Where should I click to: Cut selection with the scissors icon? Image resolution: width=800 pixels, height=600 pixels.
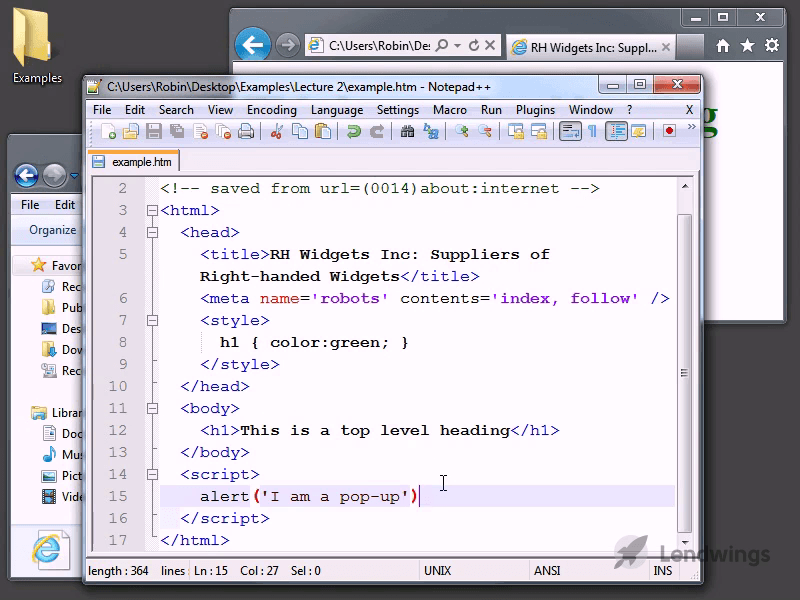coord(277,132)
